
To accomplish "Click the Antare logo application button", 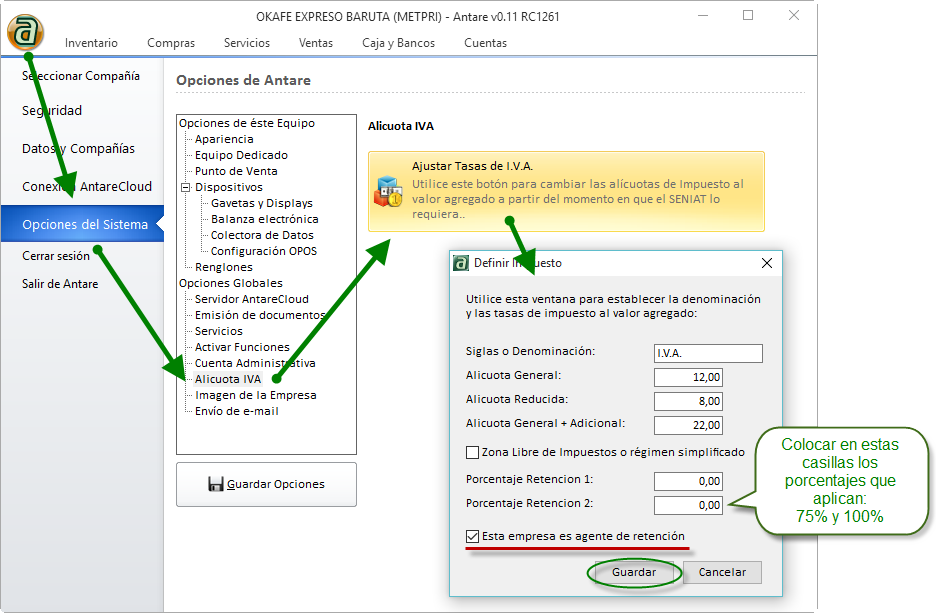I will pyautogui.click(x=25, y=31).
